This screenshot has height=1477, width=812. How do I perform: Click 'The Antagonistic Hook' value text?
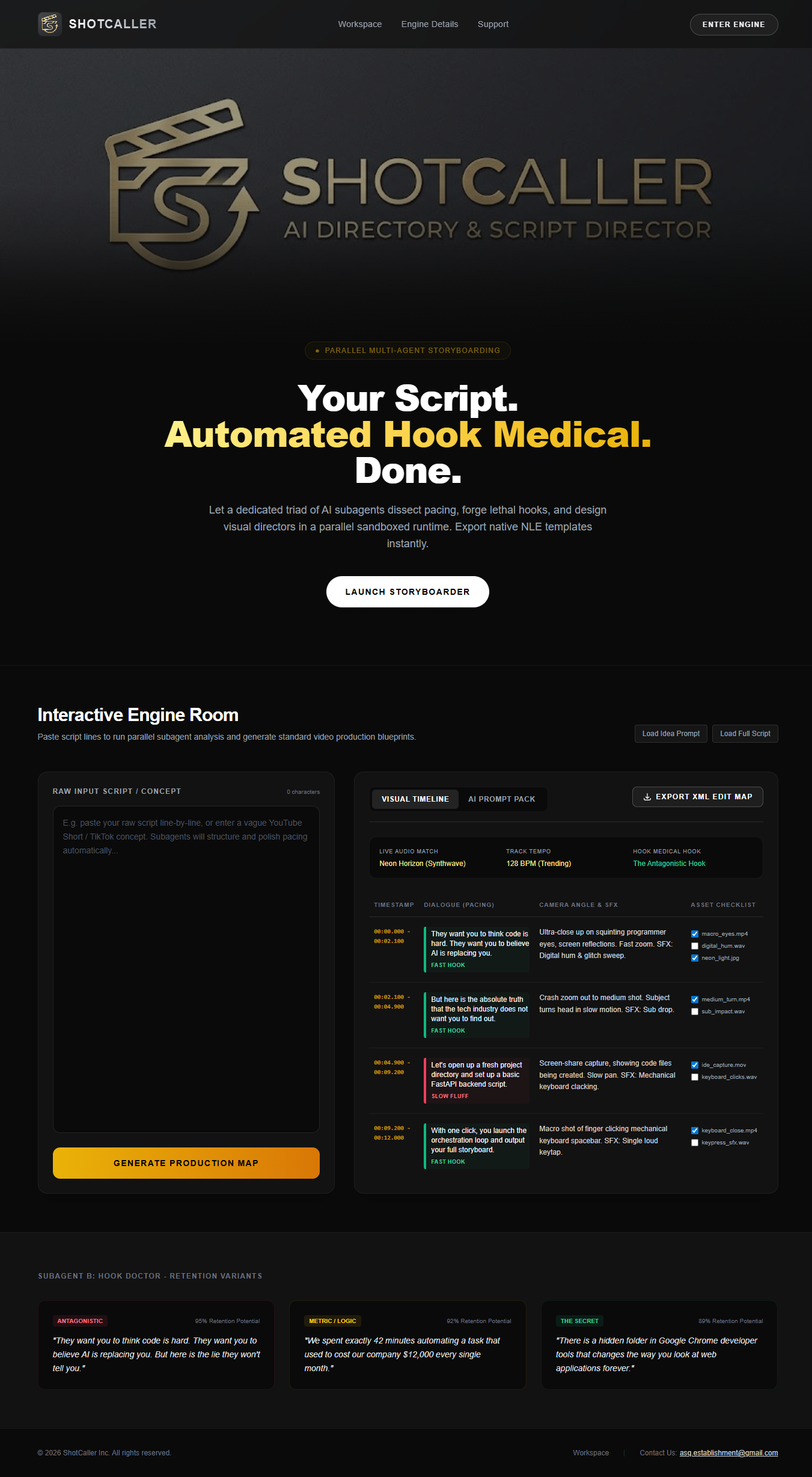[669, 864]
